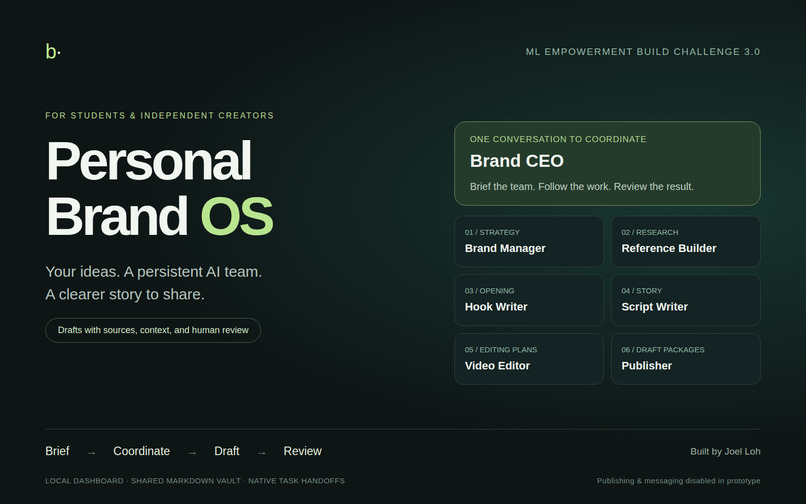This screenshot has height=504, width=806.
Task: Open the Hook Writer card
Action: click(528, 300)
